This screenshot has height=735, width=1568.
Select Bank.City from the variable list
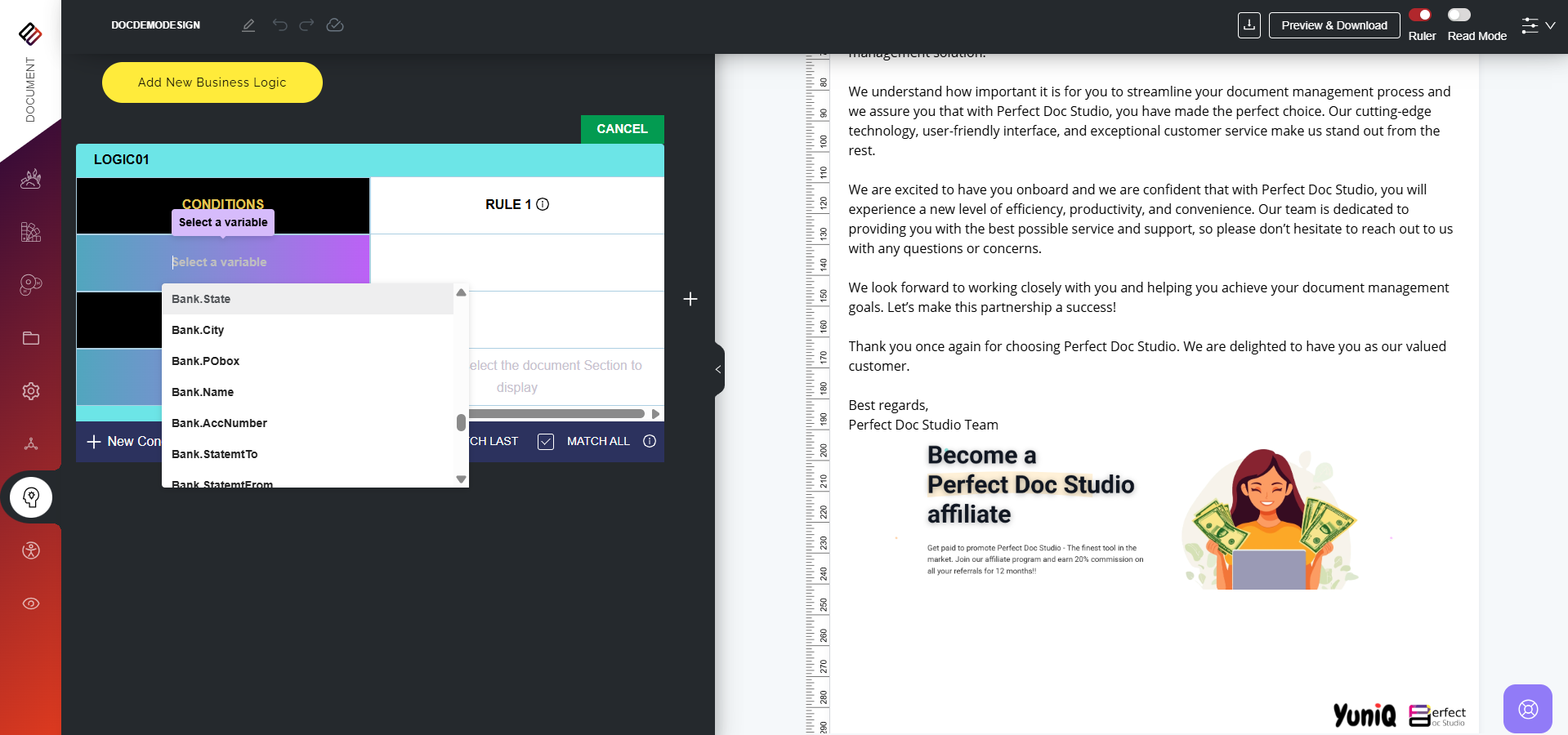coord(198,330)
